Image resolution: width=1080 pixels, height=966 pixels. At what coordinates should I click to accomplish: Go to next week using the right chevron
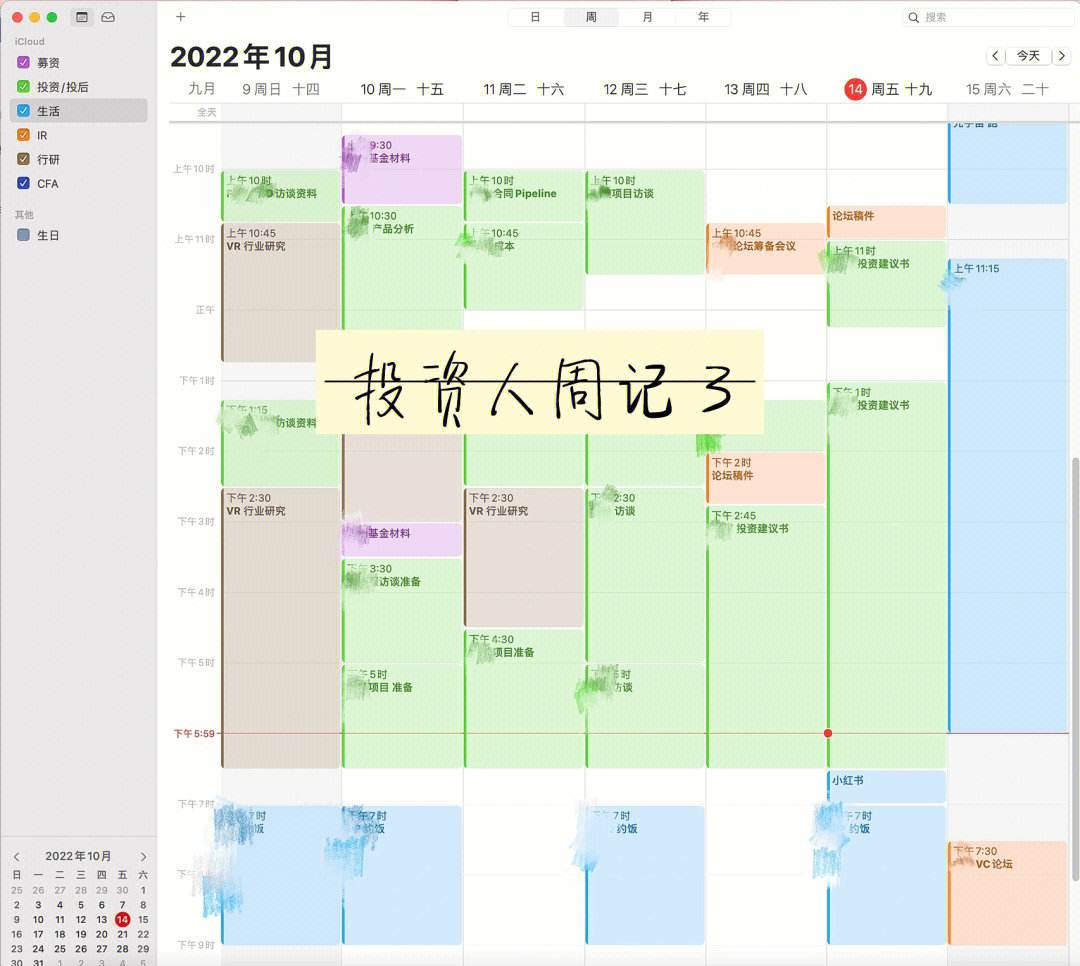[x=1062, y=56]
